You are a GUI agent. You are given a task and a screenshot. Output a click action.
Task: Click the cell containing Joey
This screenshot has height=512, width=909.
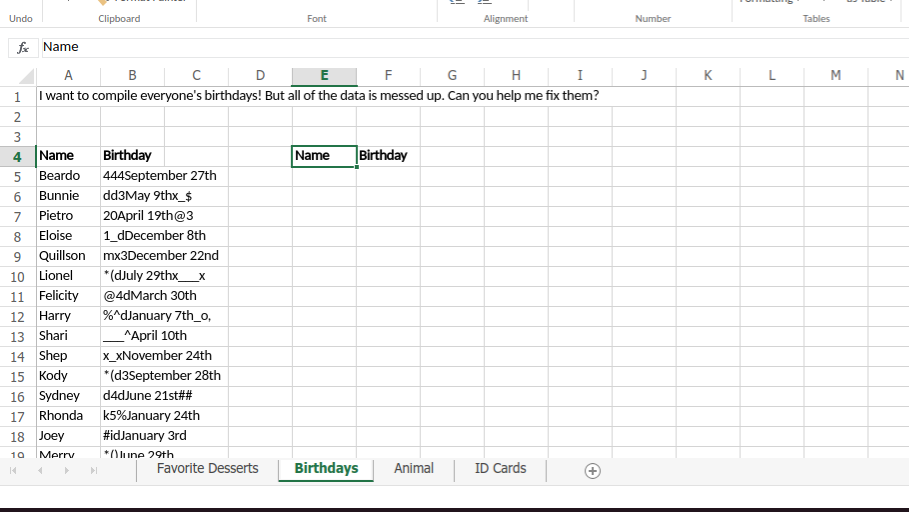point(68,436)
